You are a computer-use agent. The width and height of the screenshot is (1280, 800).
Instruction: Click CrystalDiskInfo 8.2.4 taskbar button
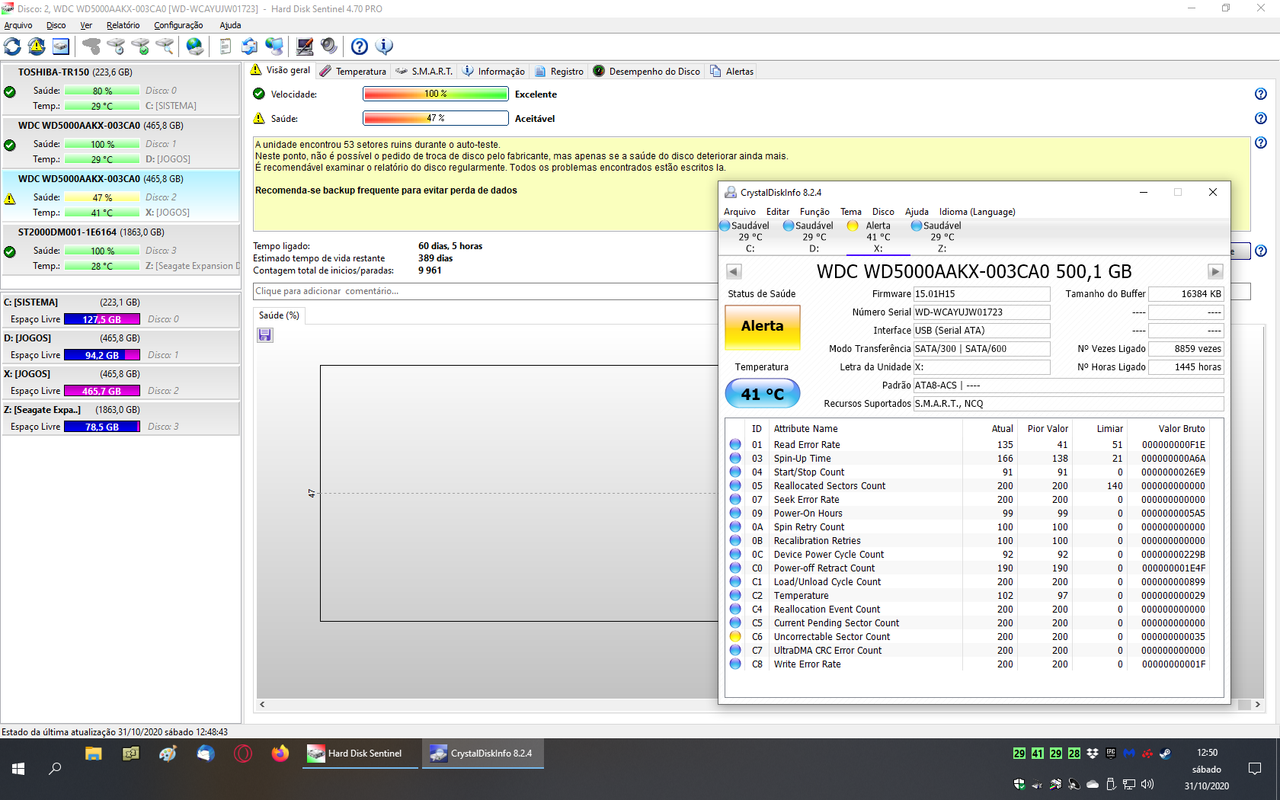pos(482,753)
